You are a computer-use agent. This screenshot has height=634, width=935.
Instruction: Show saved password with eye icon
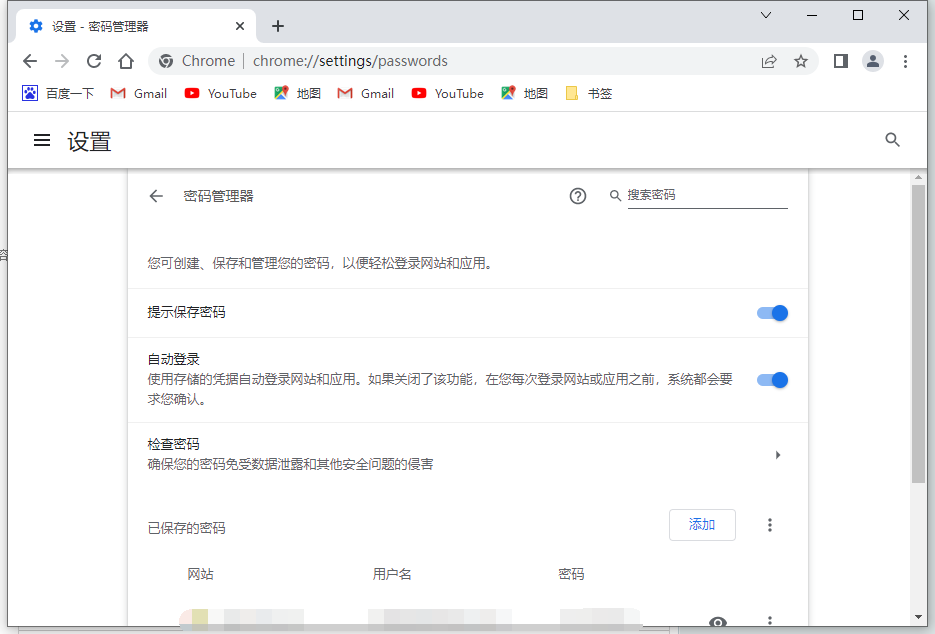[717, 623]
